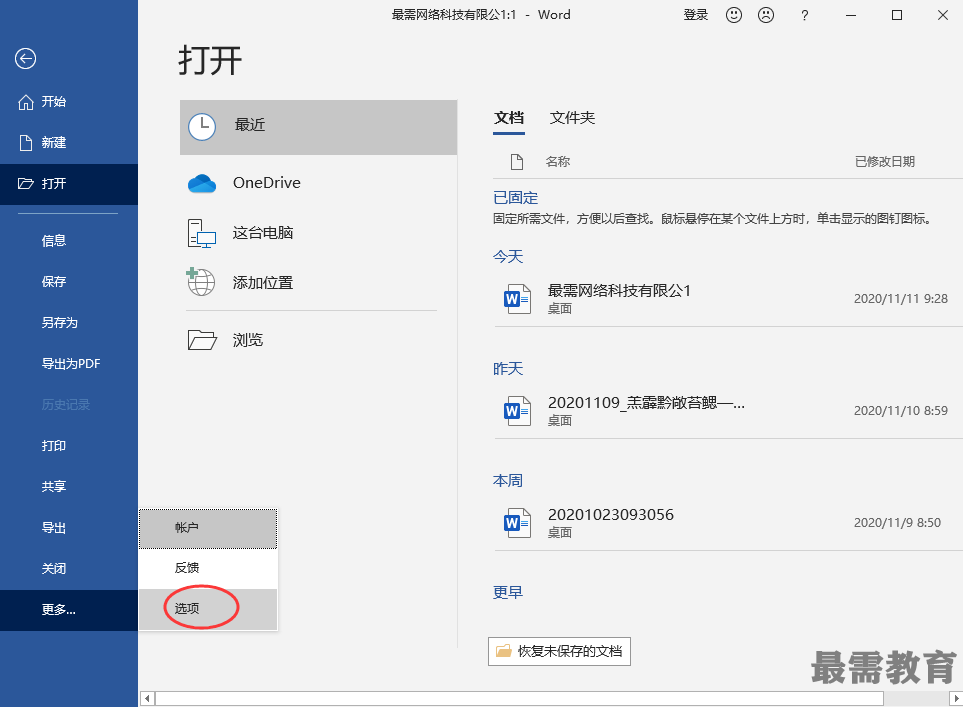Image resolution: width=963 pixels, height=707 pixels.
Task: Click the smiley face feedback icon
Action: coord(734,15)
